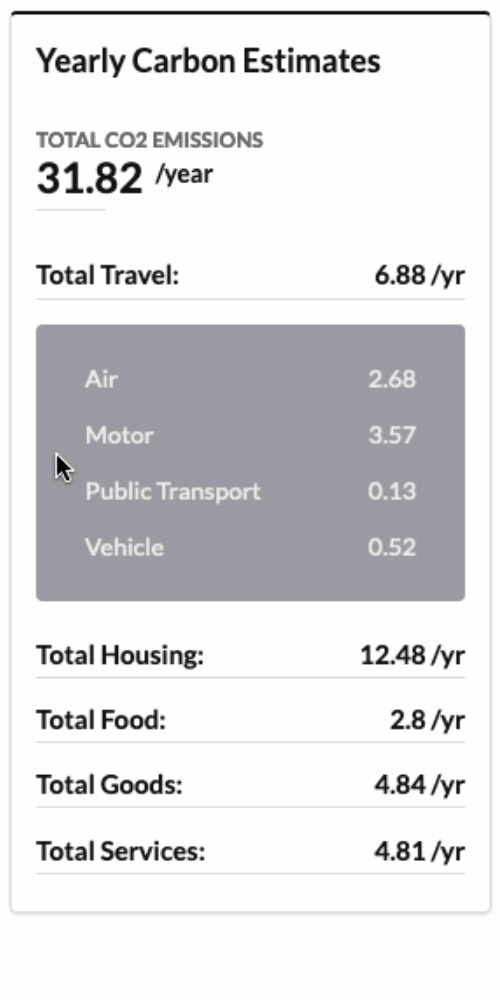
Task: Click the 2.8 /yr food value
Action: point(427,720)
